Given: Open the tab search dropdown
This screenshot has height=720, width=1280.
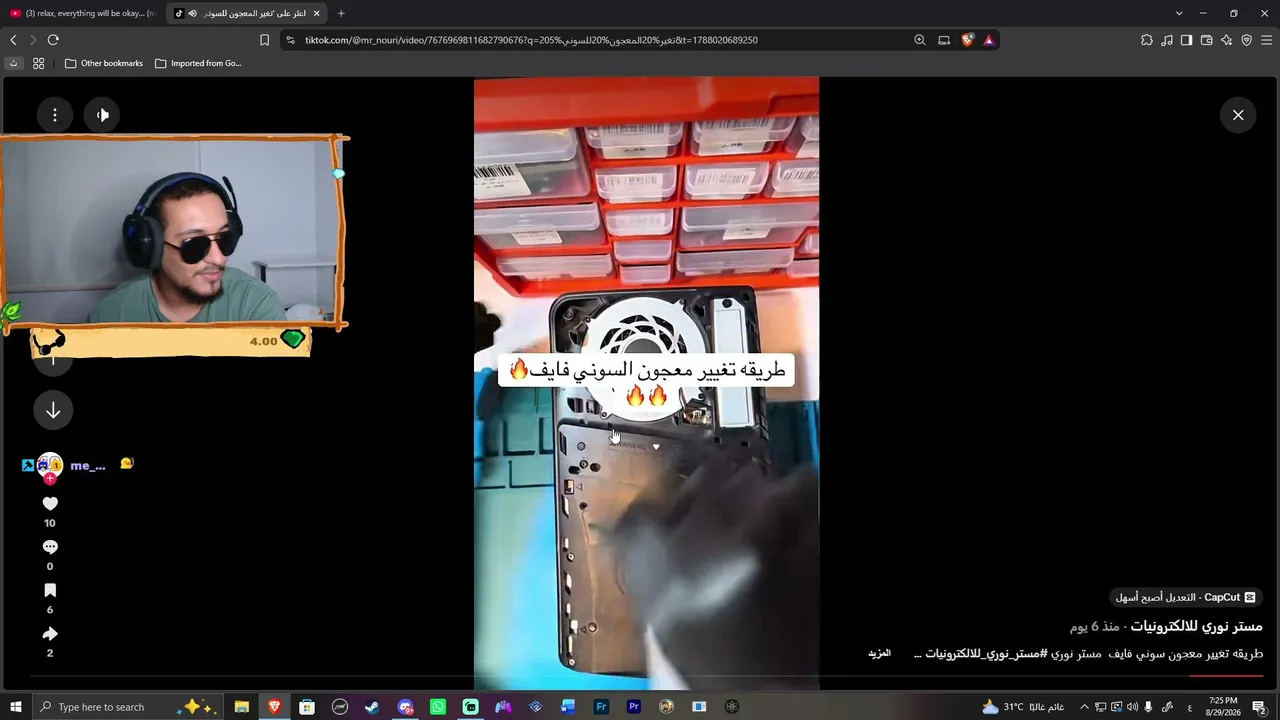Looking at the screenshot, I should pos(1179,13).
